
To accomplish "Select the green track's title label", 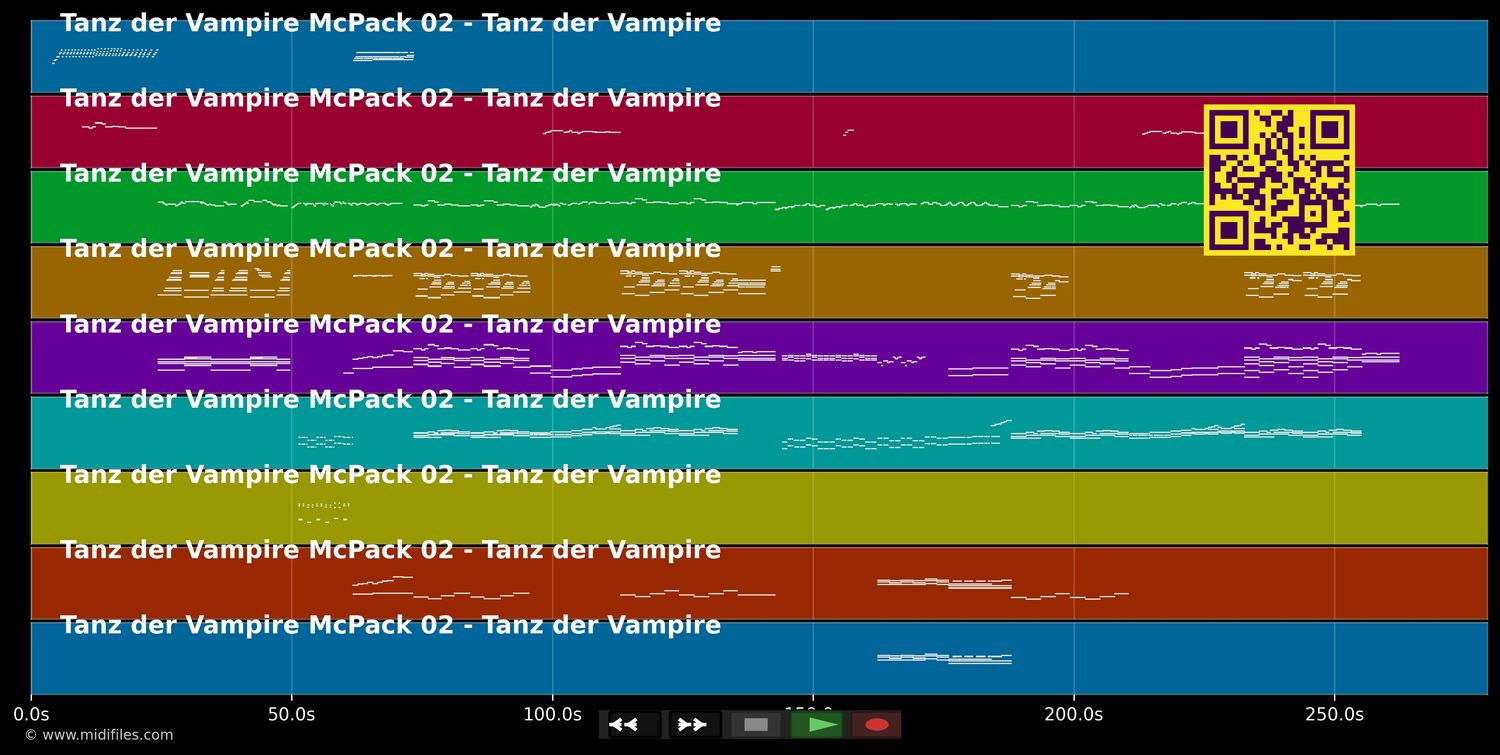I will pyautogui.click(x=390, y=174).
